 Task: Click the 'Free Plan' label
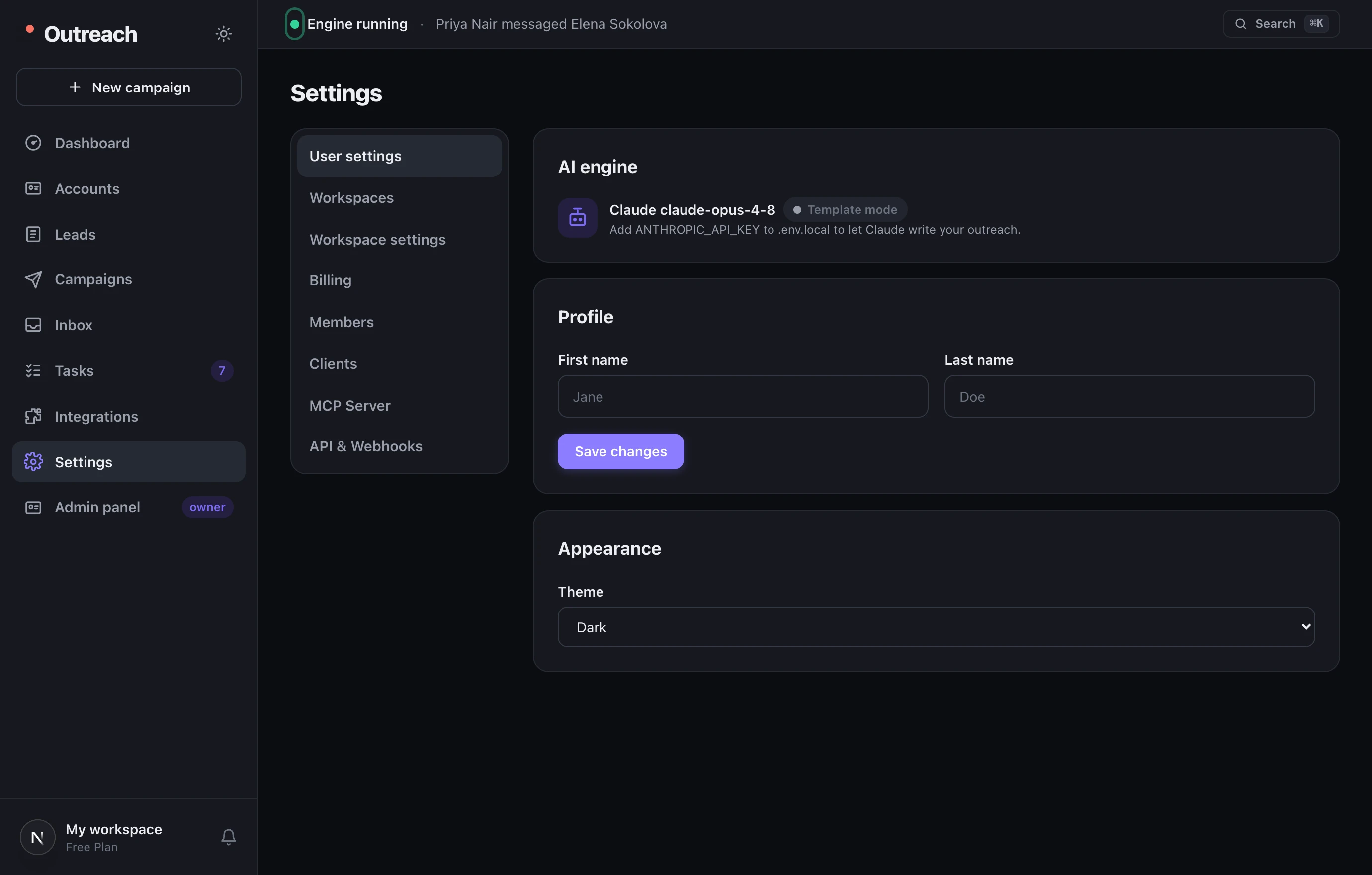(x=92, y=847)
